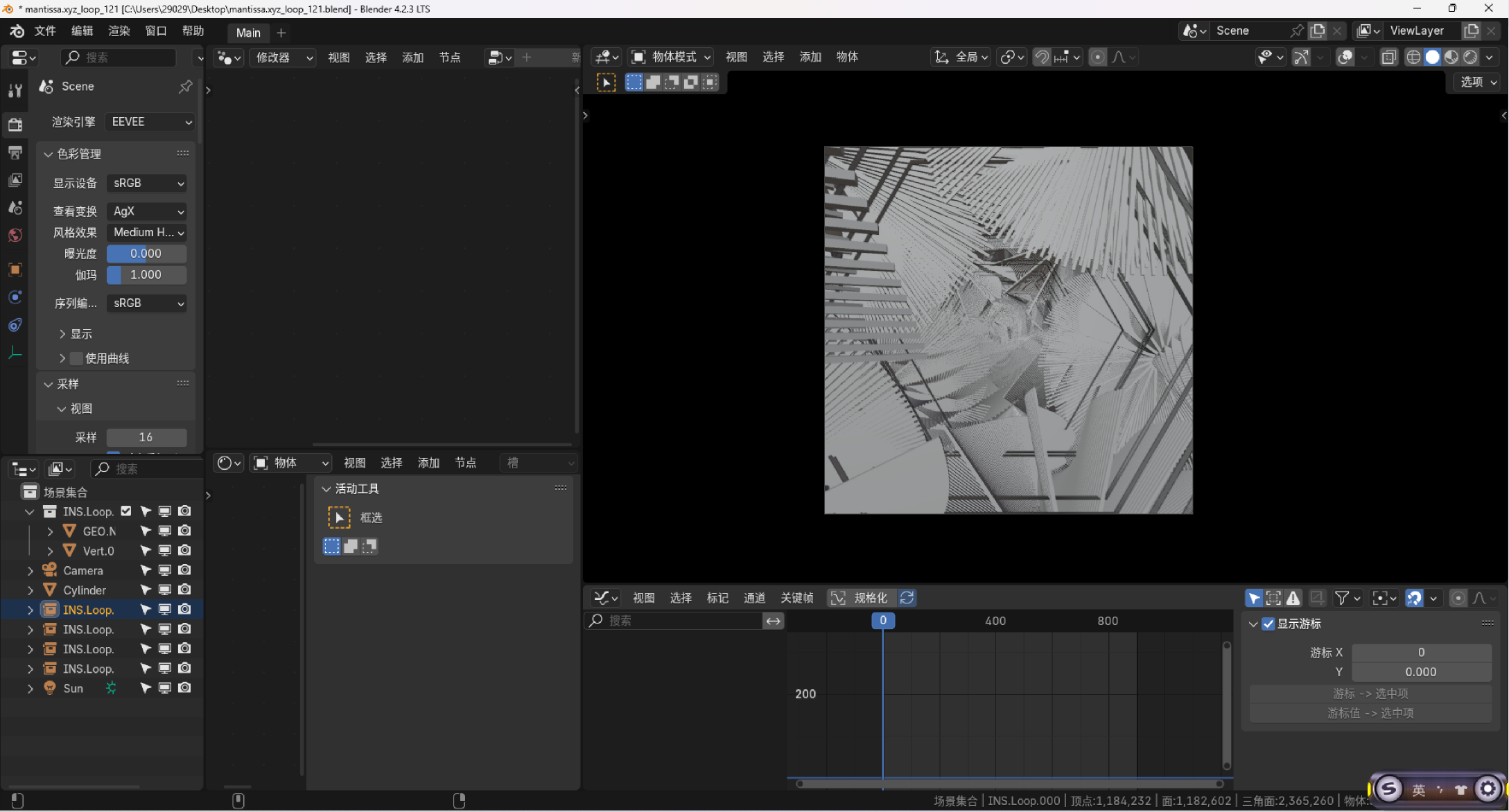Viewport: 1509px width, 812px height.
Task: Open the Render menu in the top bar
Action: (119, 31)
